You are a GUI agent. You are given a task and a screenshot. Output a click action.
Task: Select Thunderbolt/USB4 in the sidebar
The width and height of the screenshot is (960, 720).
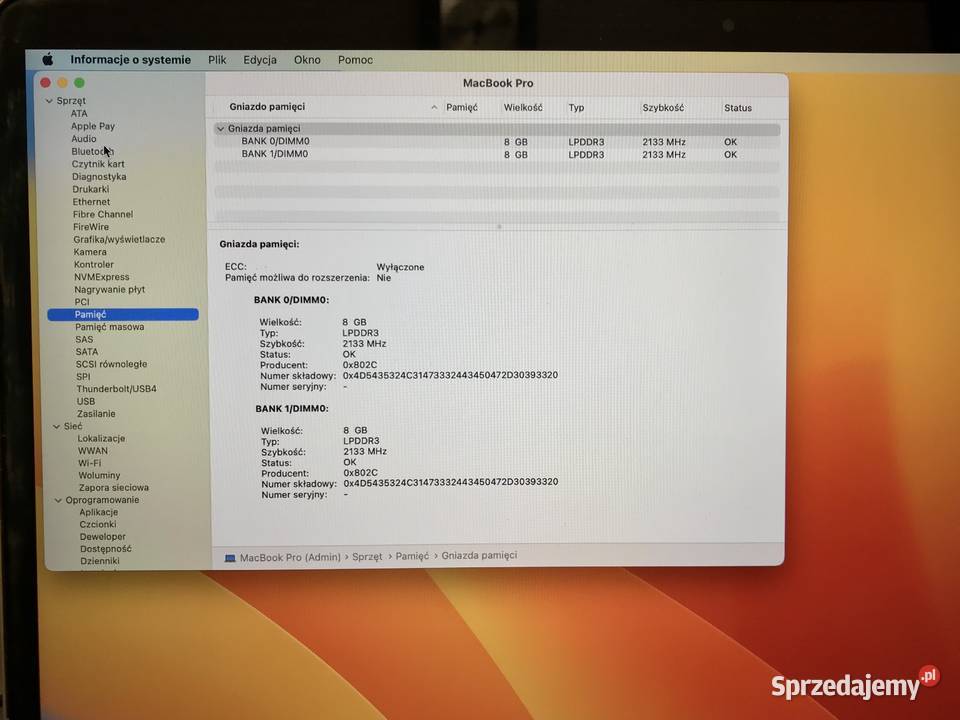pos(115,389)
